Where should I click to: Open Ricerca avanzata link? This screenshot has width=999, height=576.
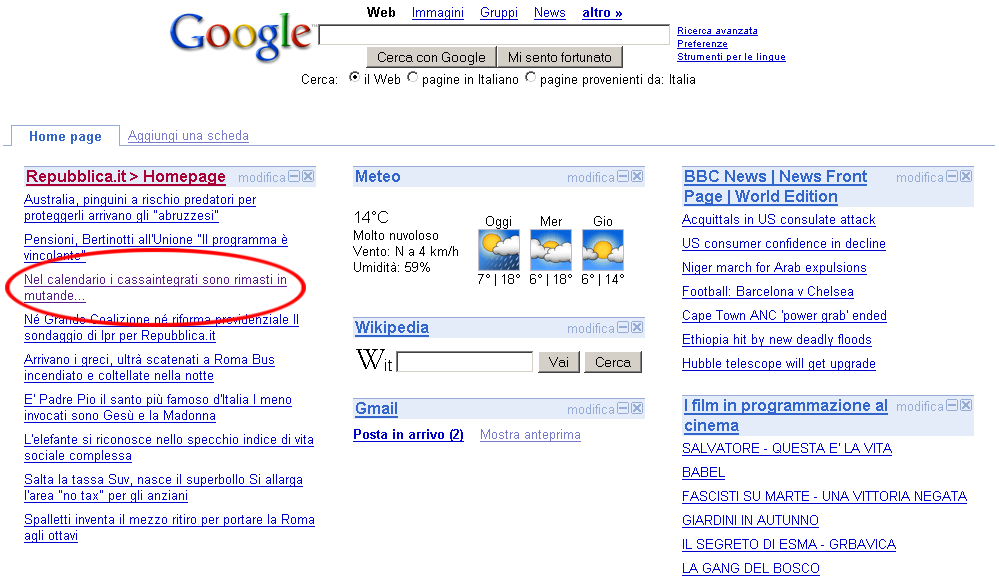click(717, 31)
